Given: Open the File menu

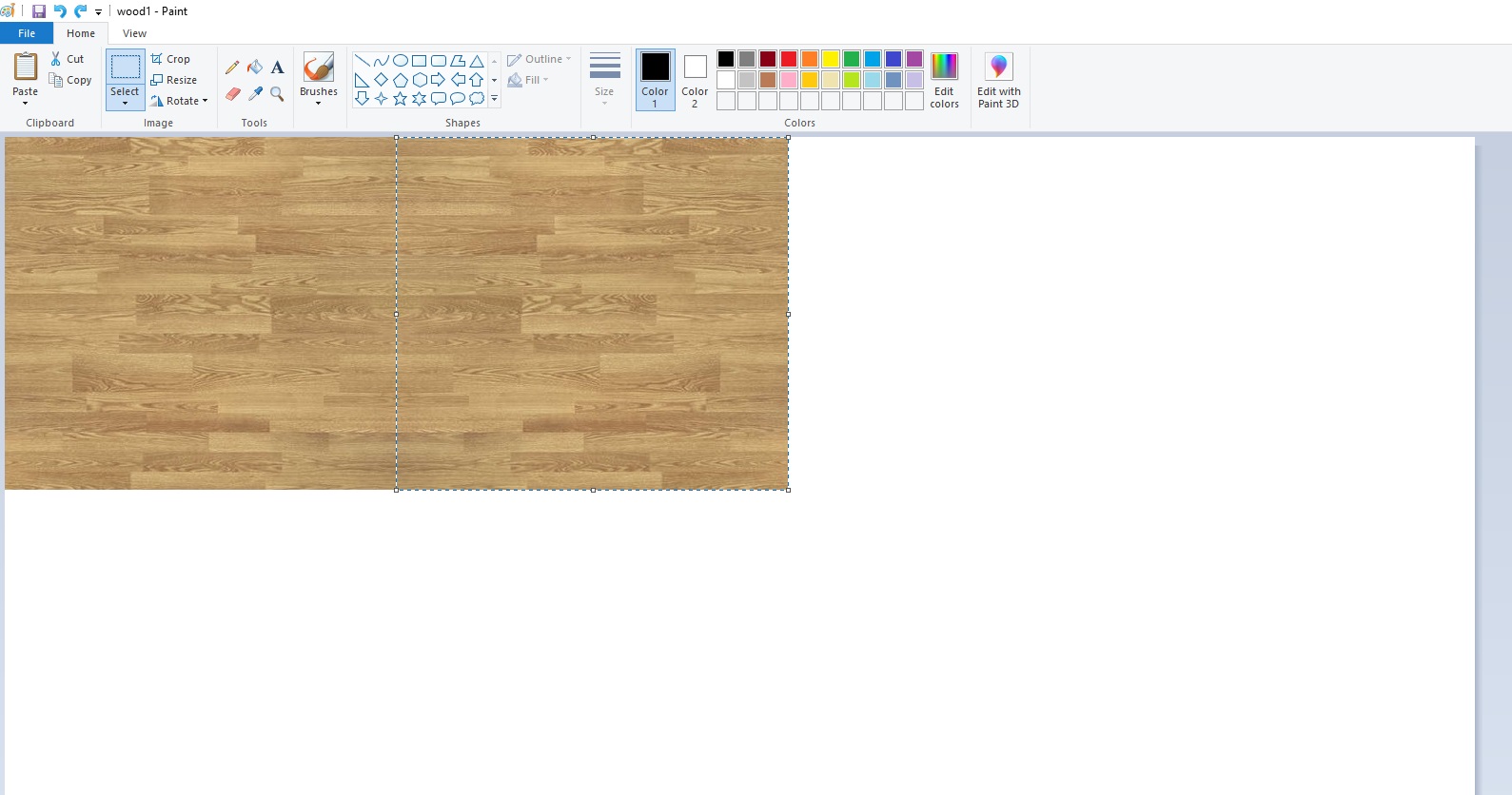Looking at the screenshot, I should click(27, 33).
